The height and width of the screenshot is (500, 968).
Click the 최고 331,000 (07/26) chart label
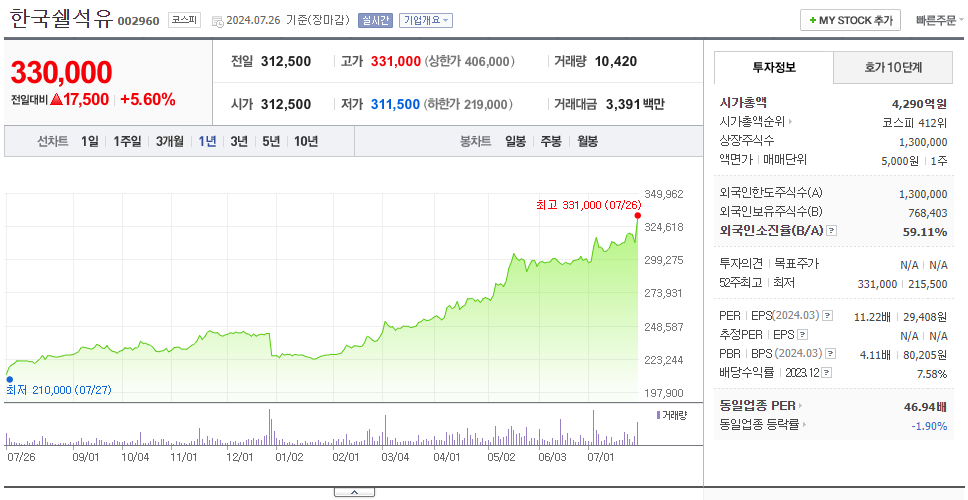590,204
